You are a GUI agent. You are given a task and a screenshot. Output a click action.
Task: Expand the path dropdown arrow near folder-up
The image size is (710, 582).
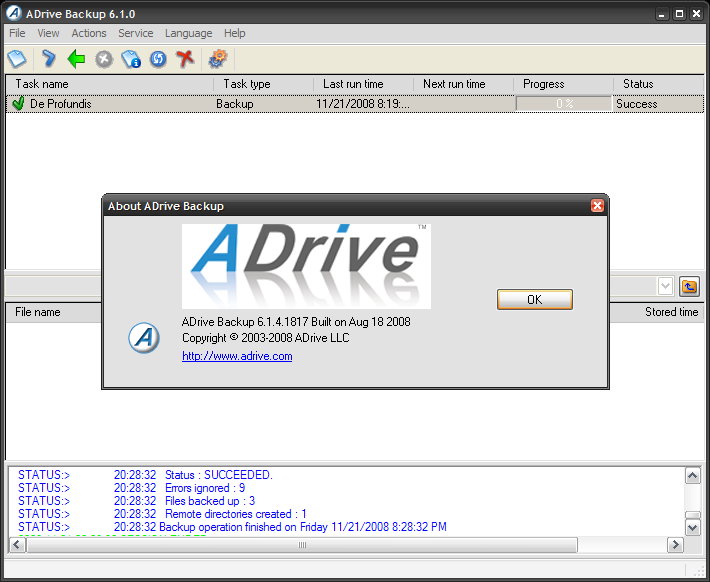click(665, 286)
